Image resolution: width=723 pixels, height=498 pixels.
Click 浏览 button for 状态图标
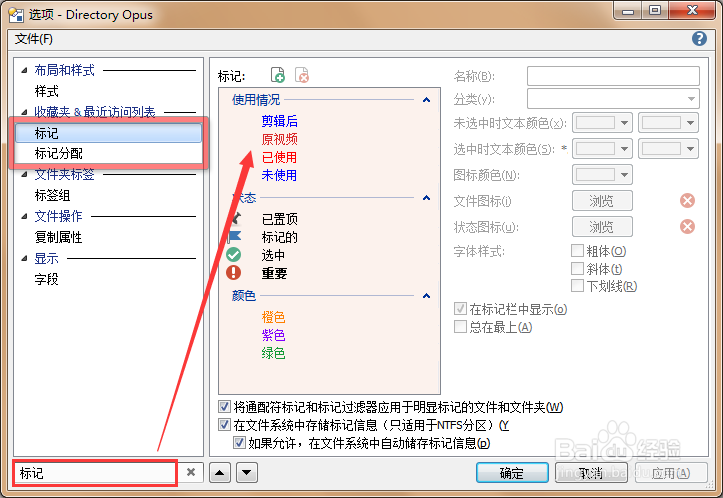tap(602, 226)
